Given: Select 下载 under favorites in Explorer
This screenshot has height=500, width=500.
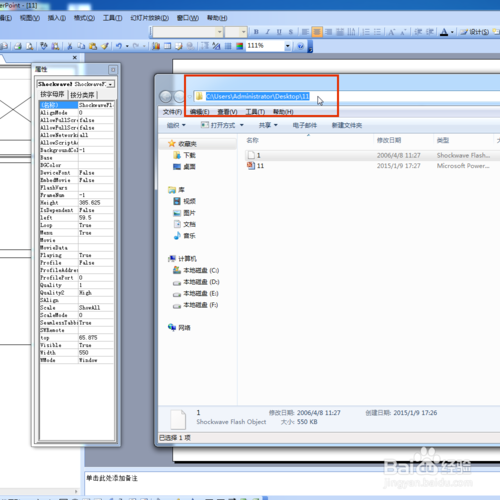Looking at the screenshot, I should [x=184, y=155].
